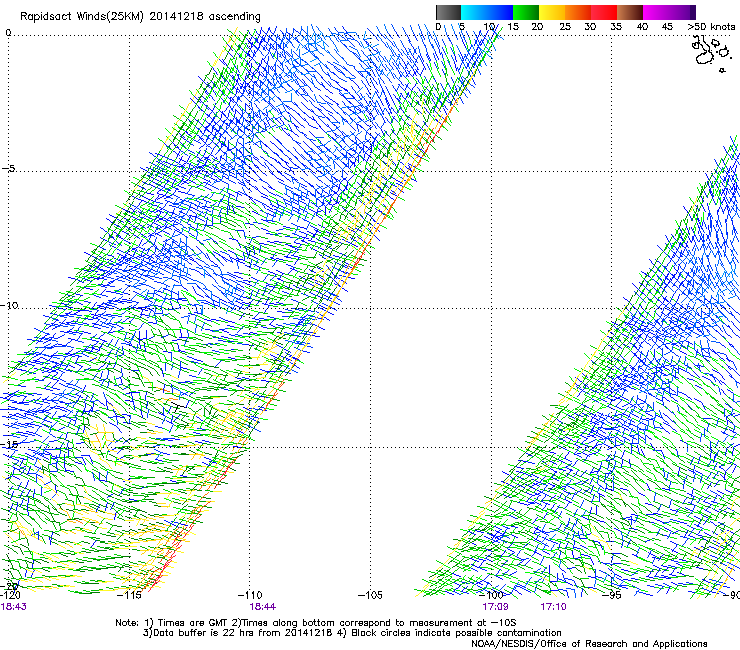The width and height of the screenshot is (740, 650).
Task: Click the '-105' longitude axis label
Action: coord(370,595)
